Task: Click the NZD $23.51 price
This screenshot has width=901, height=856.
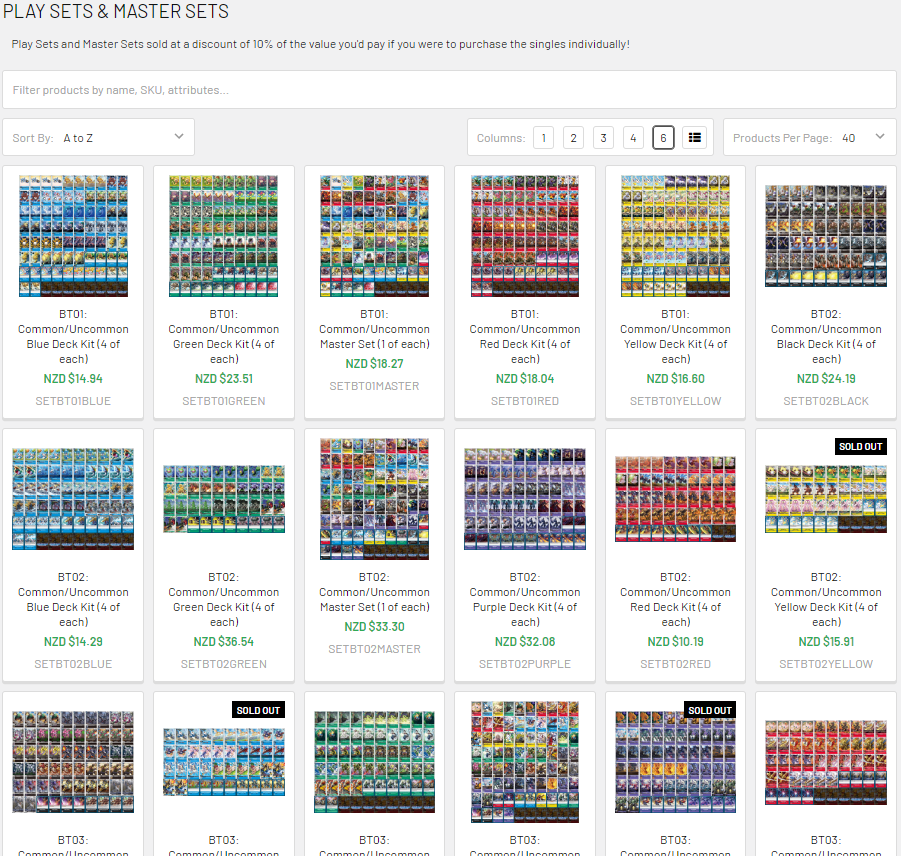Action: [x=224, y=379]
